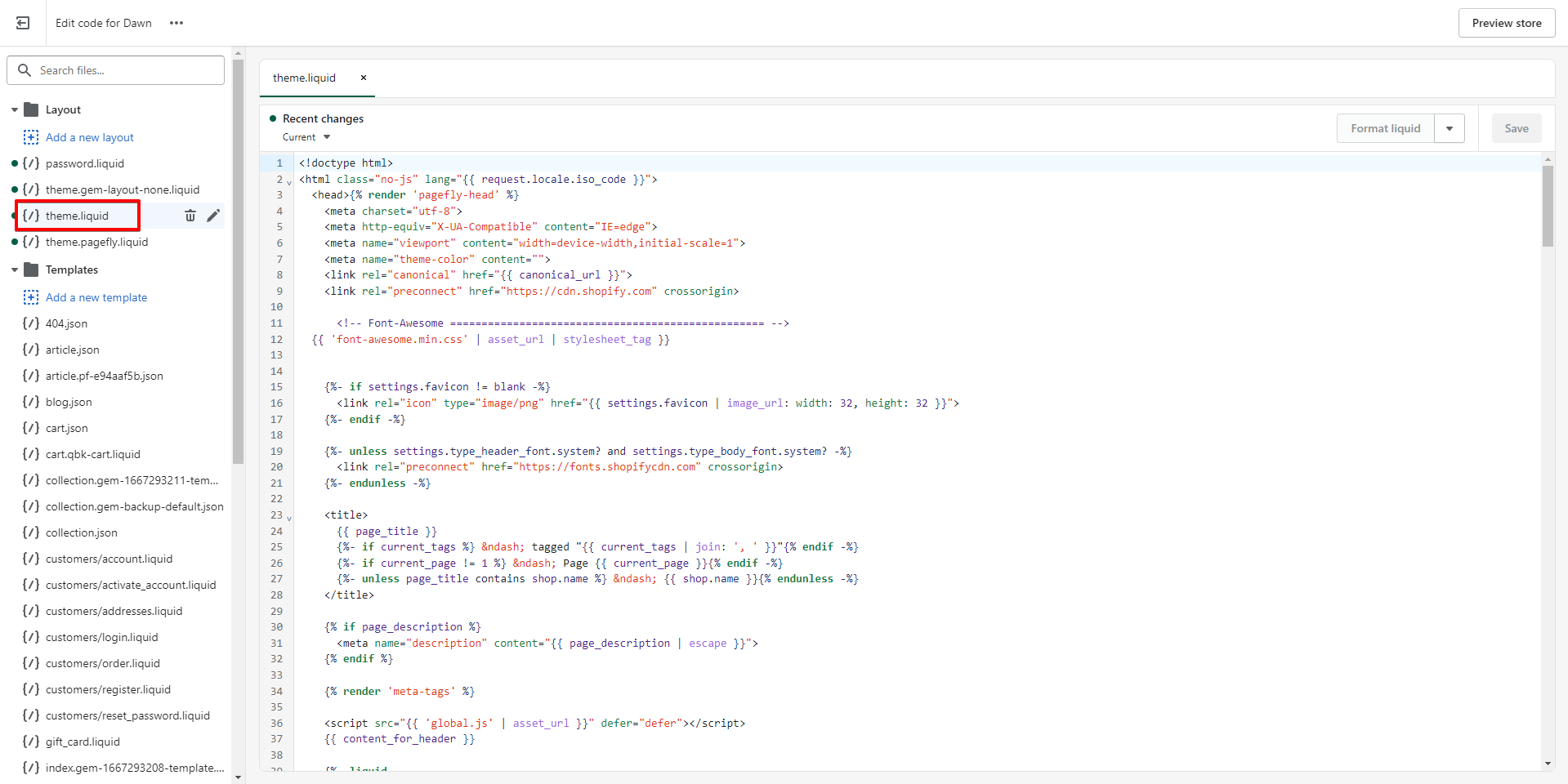The width and height of the screenshot is (1568, 784).
Task: Click the 'font-awesome.min.css' string in code
Action: pos(400,339)
